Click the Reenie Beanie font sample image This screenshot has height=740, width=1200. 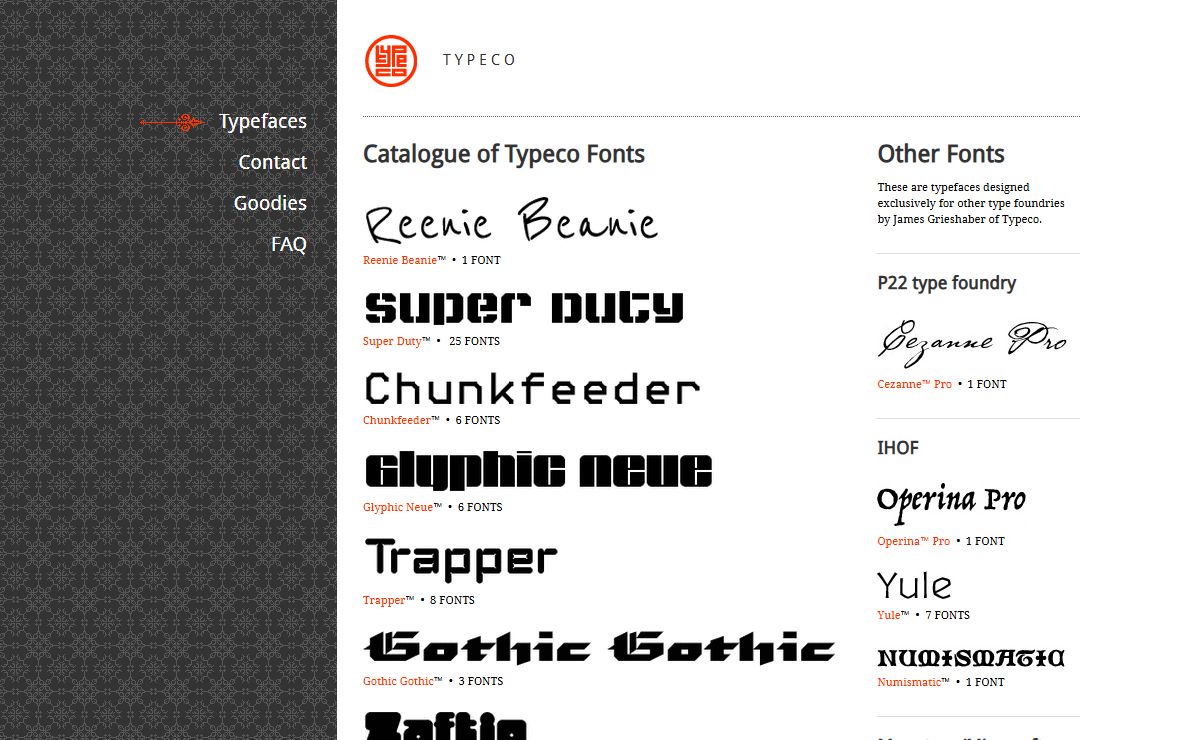click(x=511, y=221)
